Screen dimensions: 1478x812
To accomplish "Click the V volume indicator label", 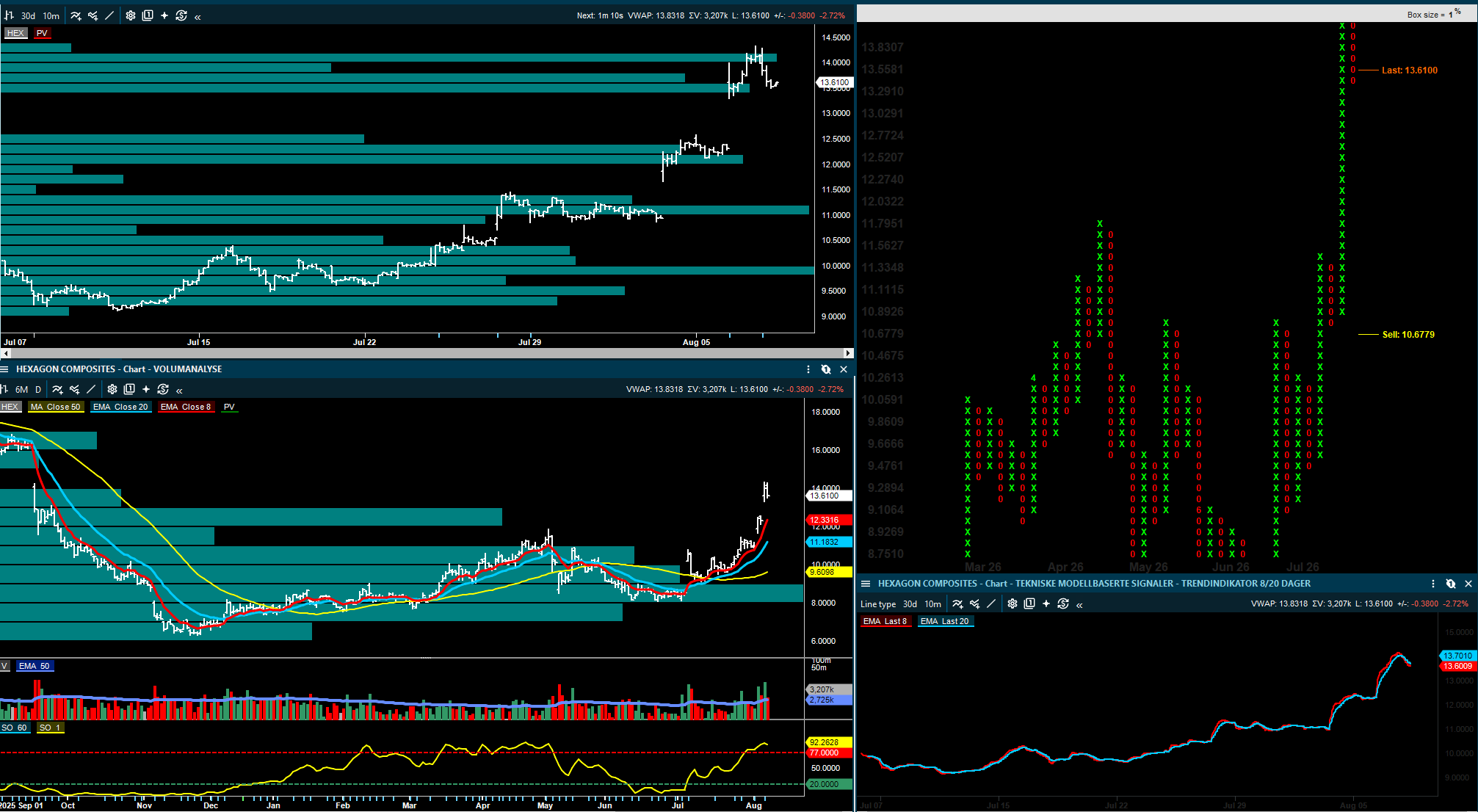I will point(4,666).
